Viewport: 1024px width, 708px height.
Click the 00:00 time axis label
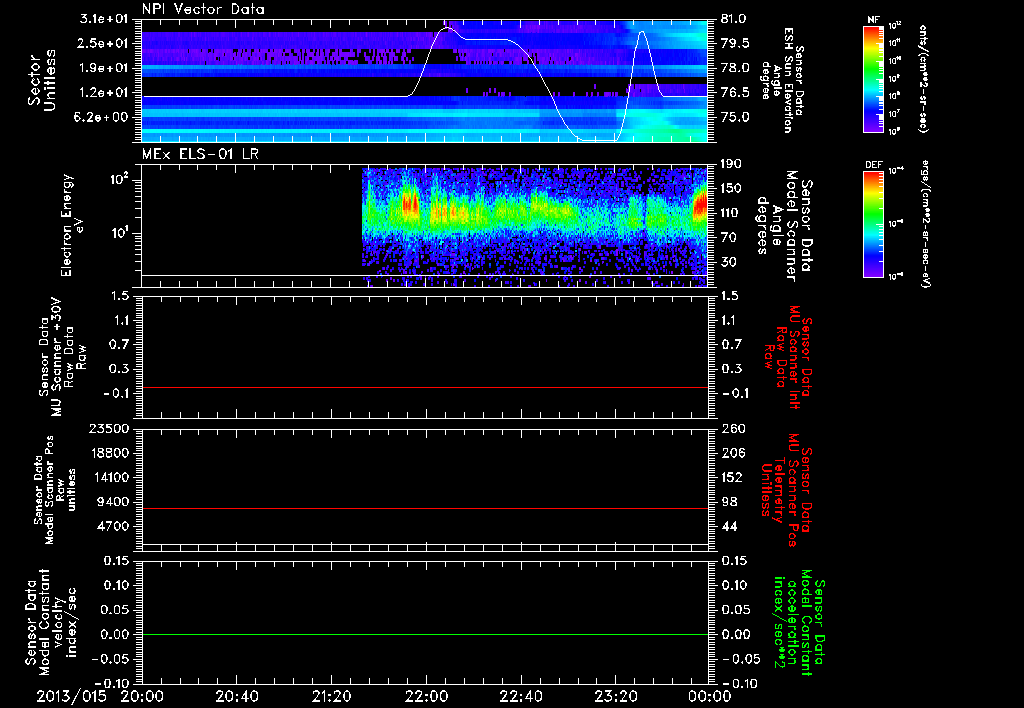(x=710, y=696)
